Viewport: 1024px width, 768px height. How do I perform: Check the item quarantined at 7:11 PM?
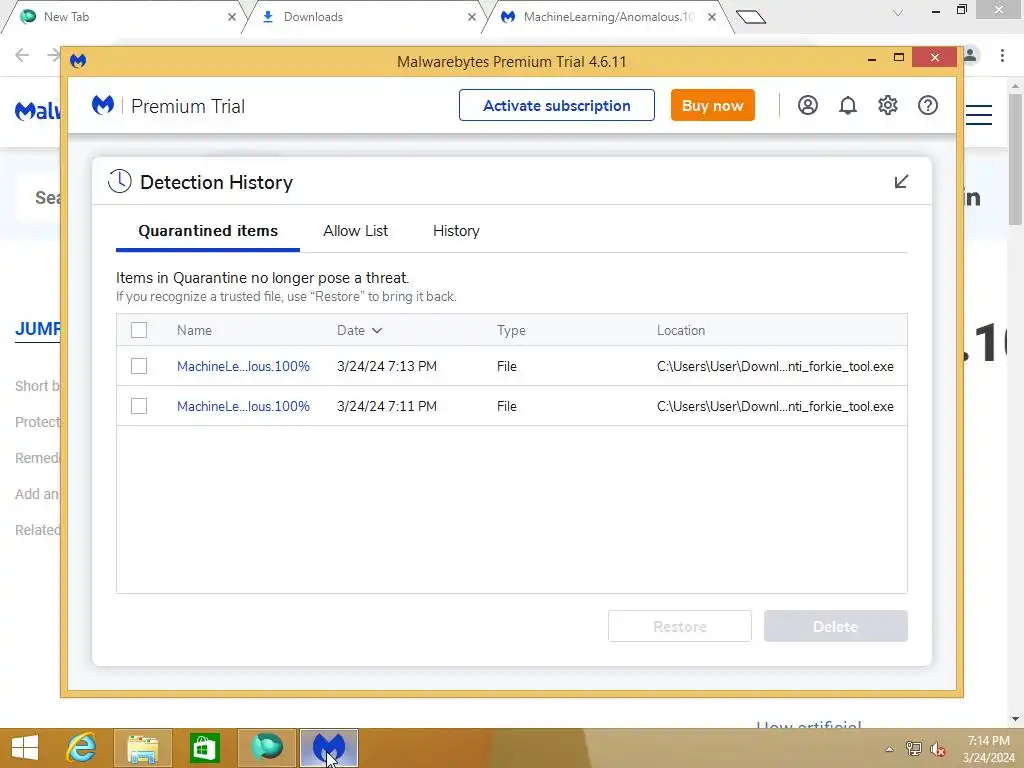coord(138,406)
